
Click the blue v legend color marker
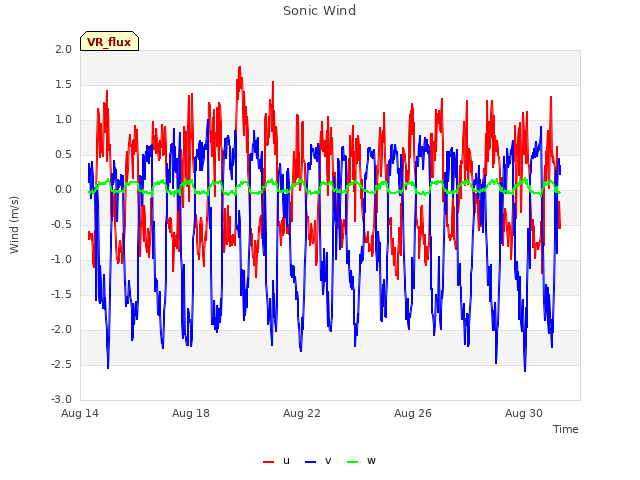click(x=310, y=462)
